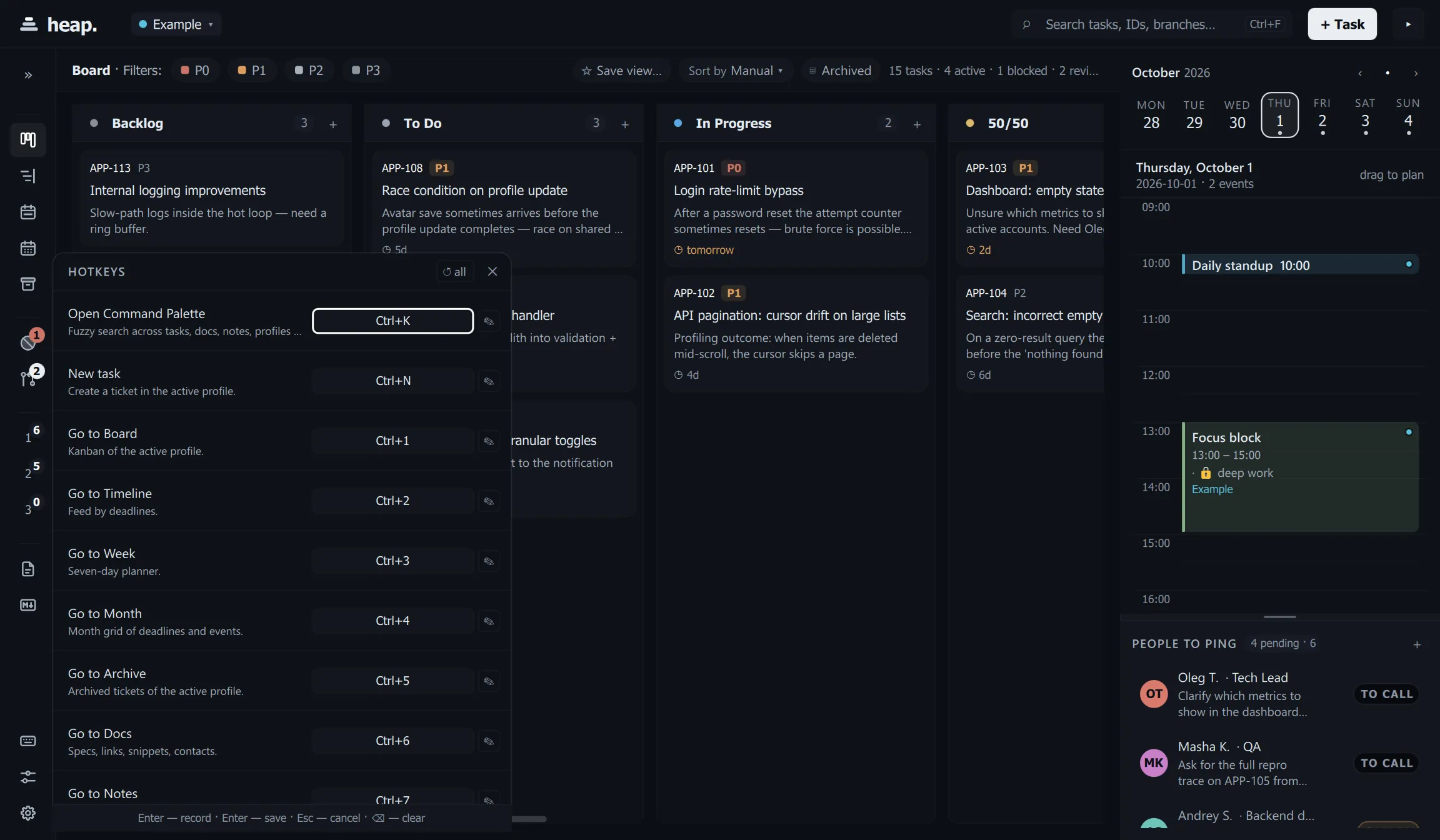Open the keyboard hotkeys icon in sidebar
The width and height of the screenshot is (1440, 840).
click(28, 741)
